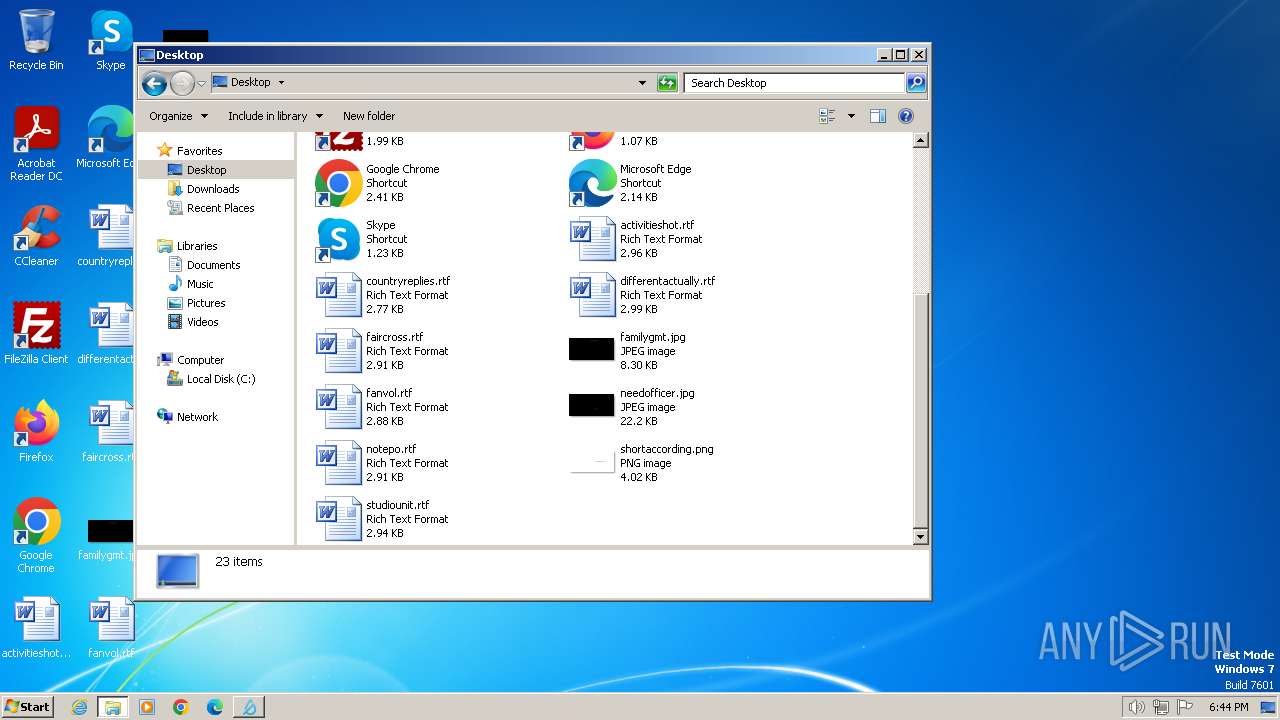Viewport: 1280px width, 720px height.
Task: Click the Change your view icon
Action: 827,116
